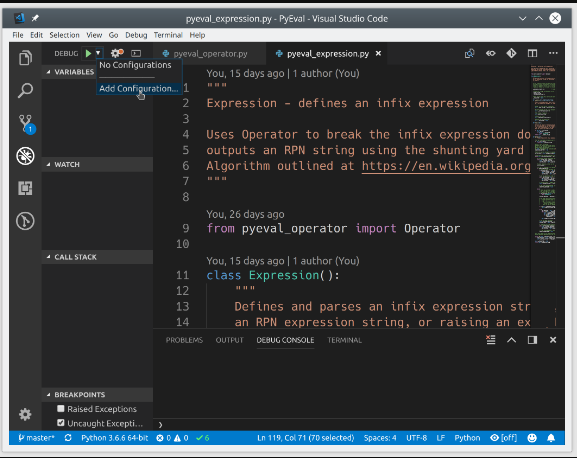Viewport: 577px width, 458px height.
Task: Switch to TERMINAL panel tab
Action: (344, 340)
